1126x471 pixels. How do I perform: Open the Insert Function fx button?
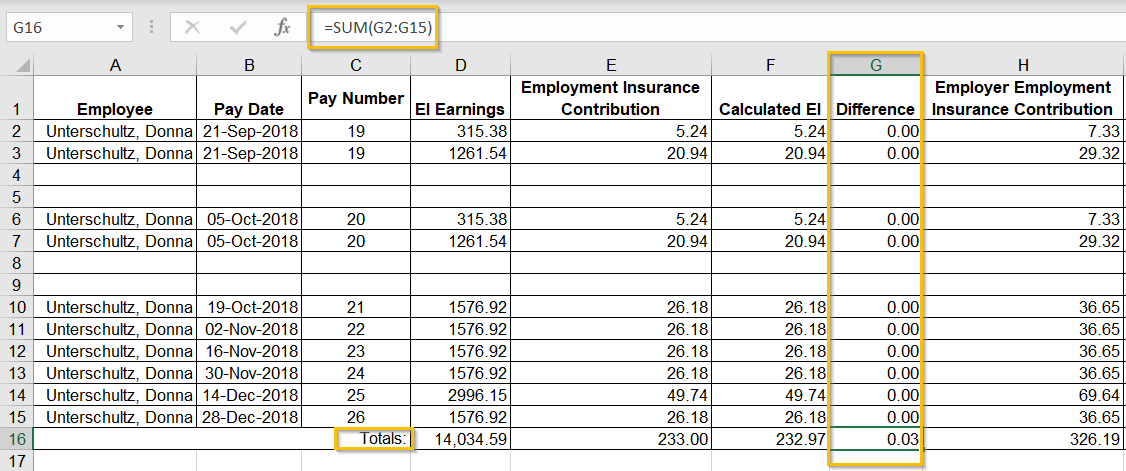click(283, 28)
